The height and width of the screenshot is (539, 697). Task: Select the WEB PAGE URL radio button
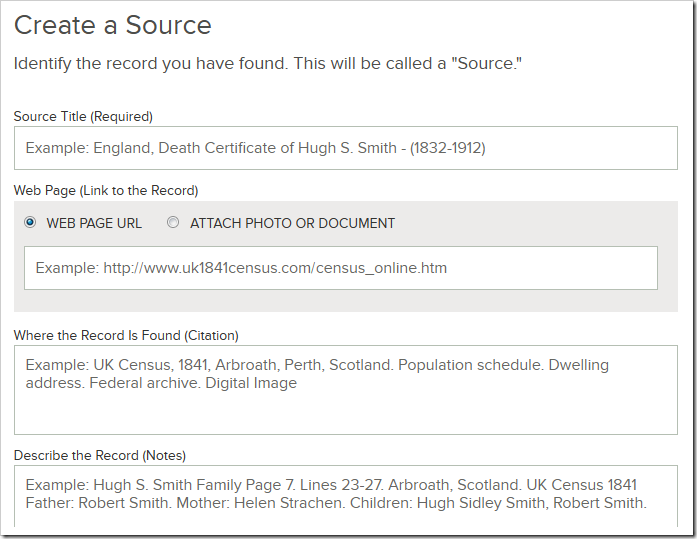tap(30, 223)
